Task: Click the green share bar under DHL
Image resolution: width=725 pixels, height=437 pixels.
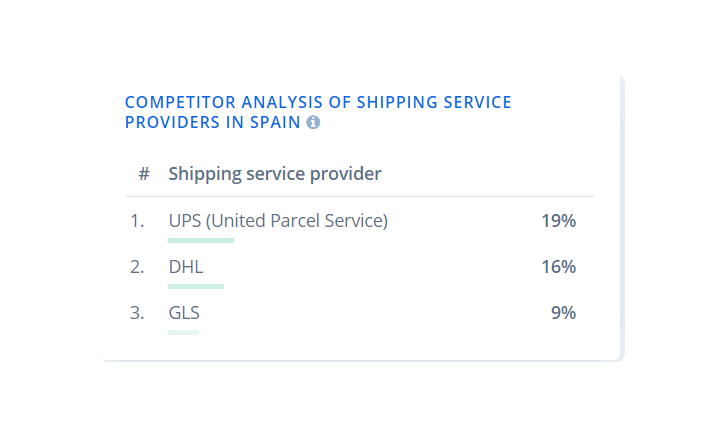Action: coord(195,287)
